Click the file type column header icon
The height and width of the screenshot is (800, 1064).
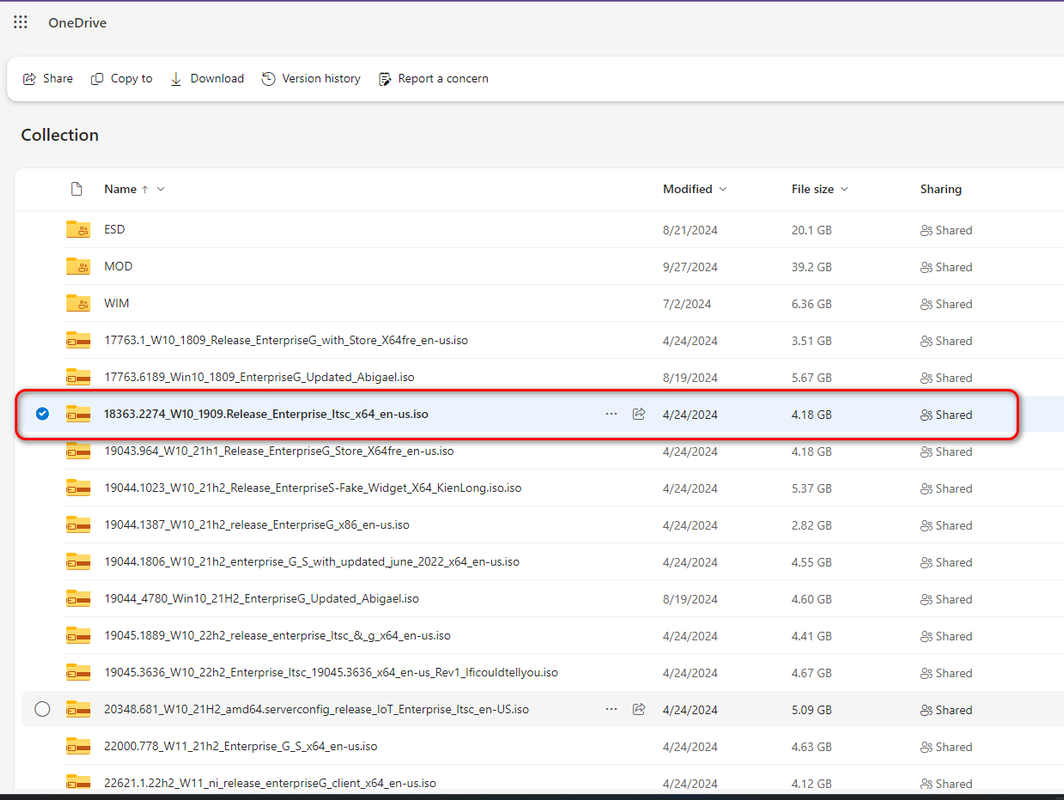pos(77,189)
